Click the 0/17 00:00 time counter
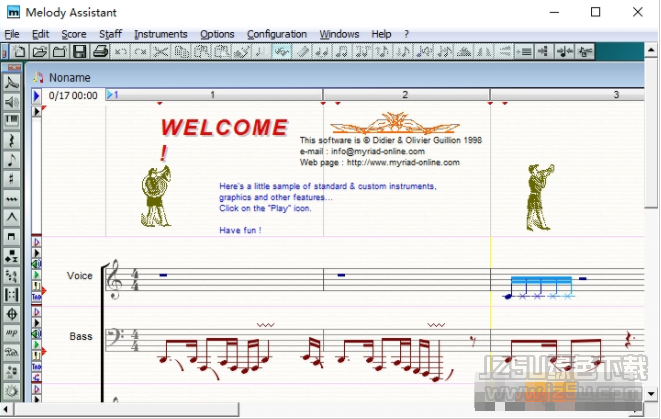661x419 pixels. [x=73, y=96]
